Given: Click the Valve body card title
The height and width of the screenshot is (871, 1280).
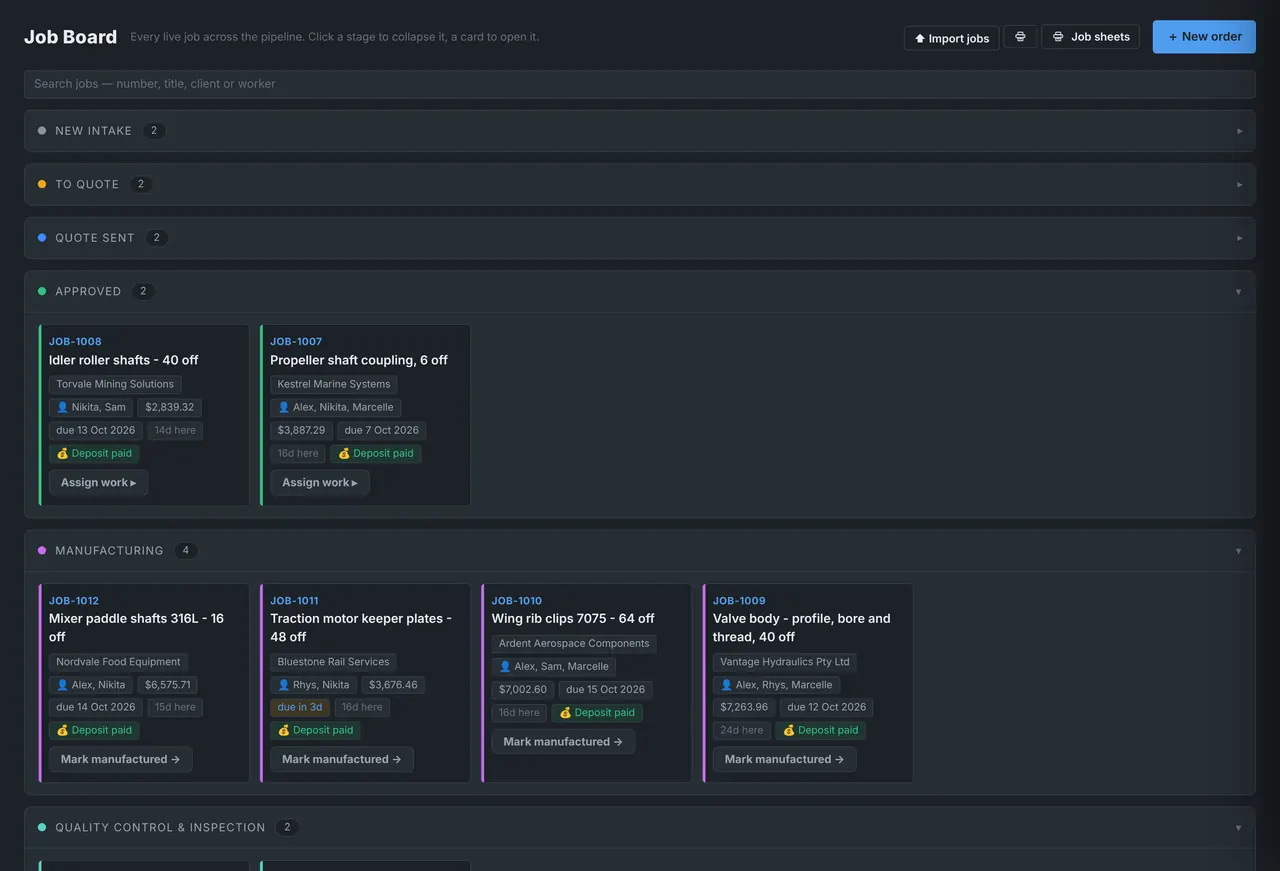Looking at the screenshot, I should coord(801,628).
